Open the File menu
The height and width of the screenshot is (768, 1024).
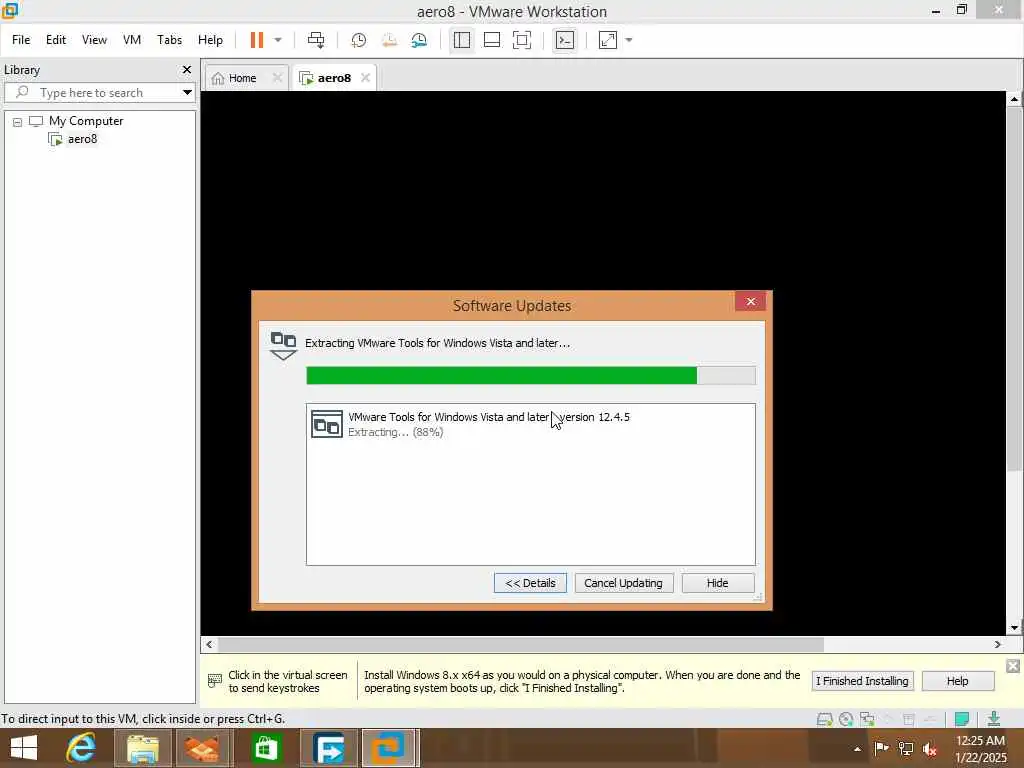point(21,40)
